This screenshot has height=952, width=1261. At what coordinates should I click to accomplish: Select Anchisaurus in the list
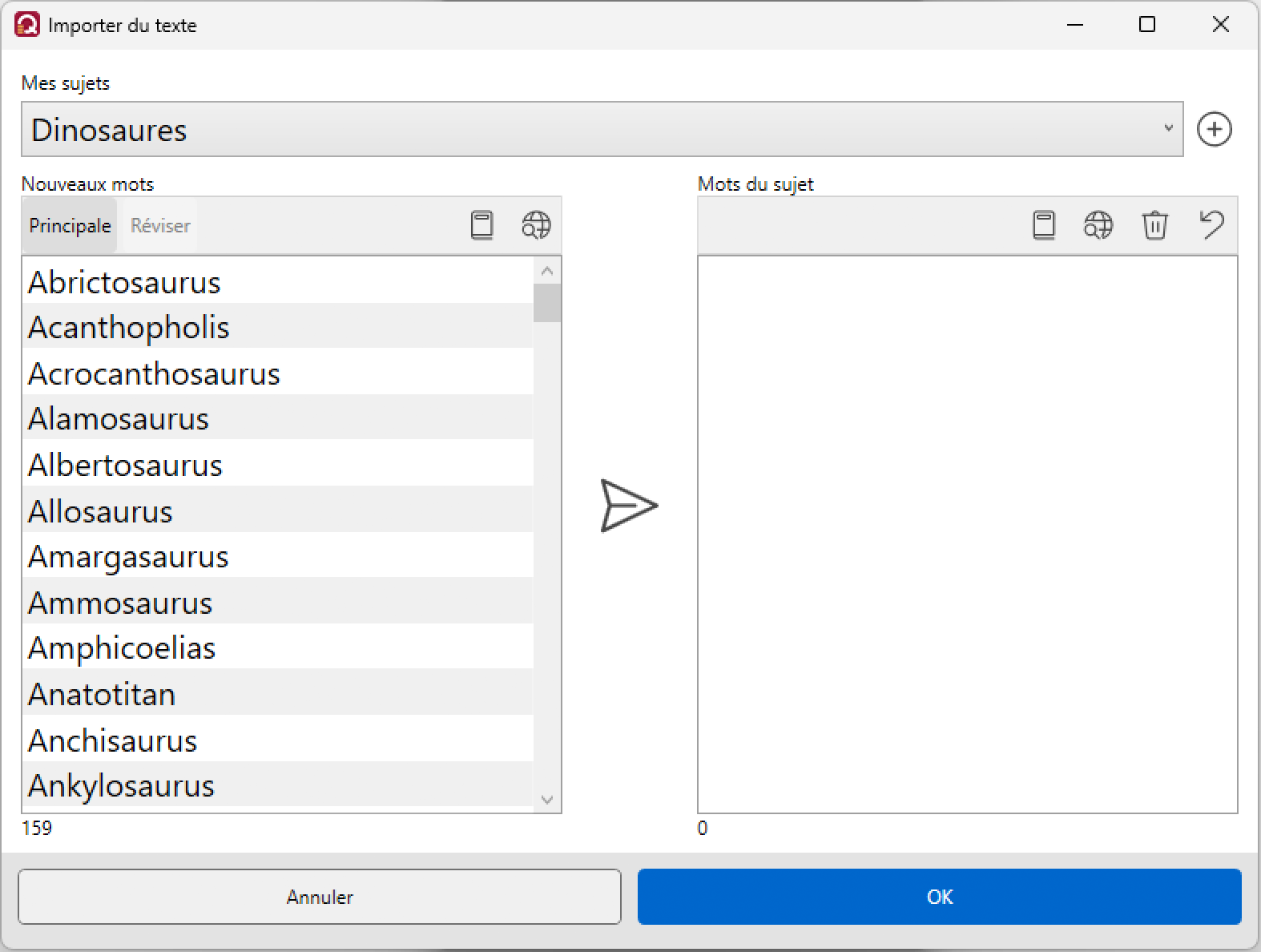pyautogui.click(x=278, y=740)
